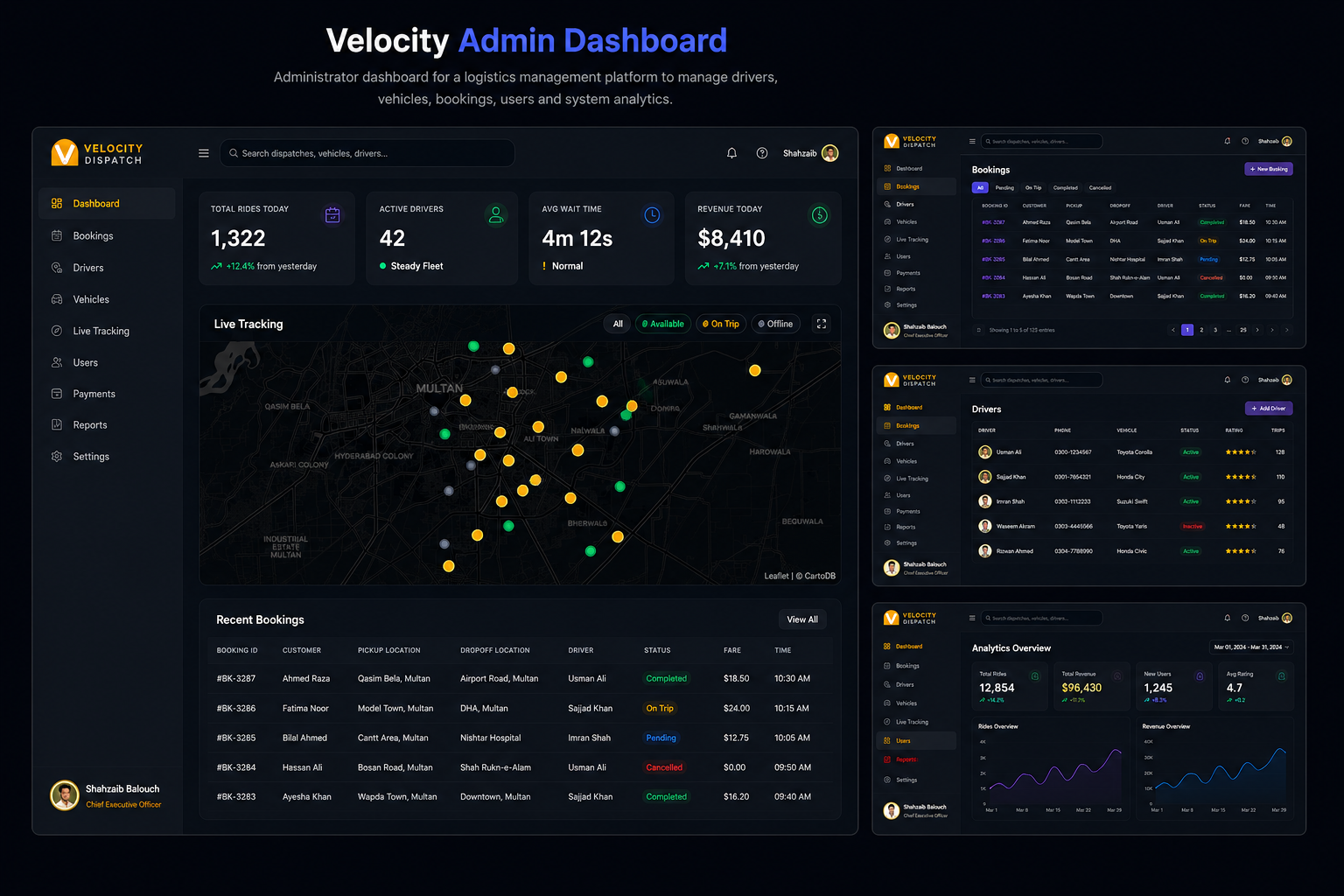Click the help icon in main dashboard header
Screen dimensions: 1344x896
[762, 153]
